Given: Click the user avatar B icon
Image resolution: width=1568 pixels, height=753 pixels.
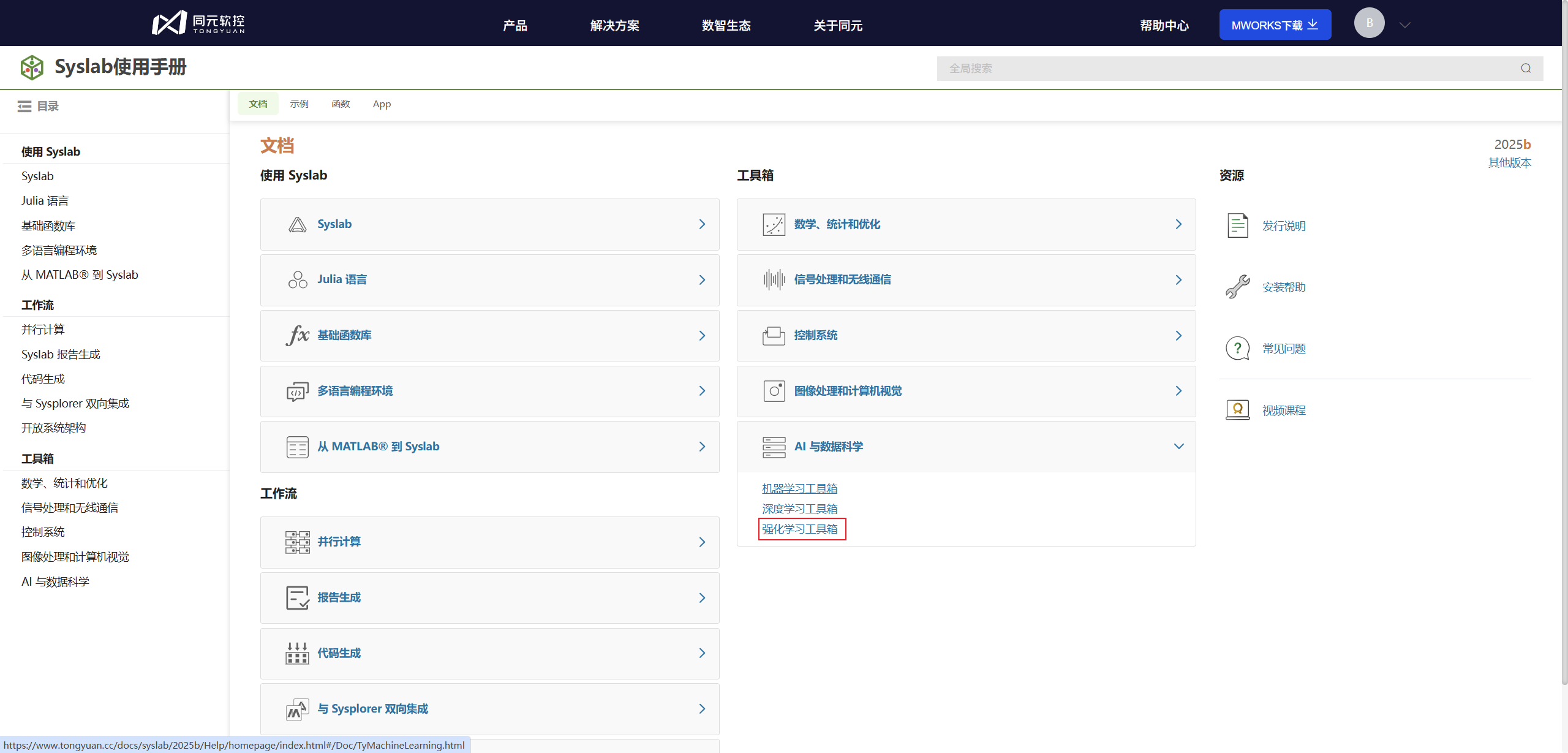Looking at the screenshot, I should click(x=1369, y=23).
